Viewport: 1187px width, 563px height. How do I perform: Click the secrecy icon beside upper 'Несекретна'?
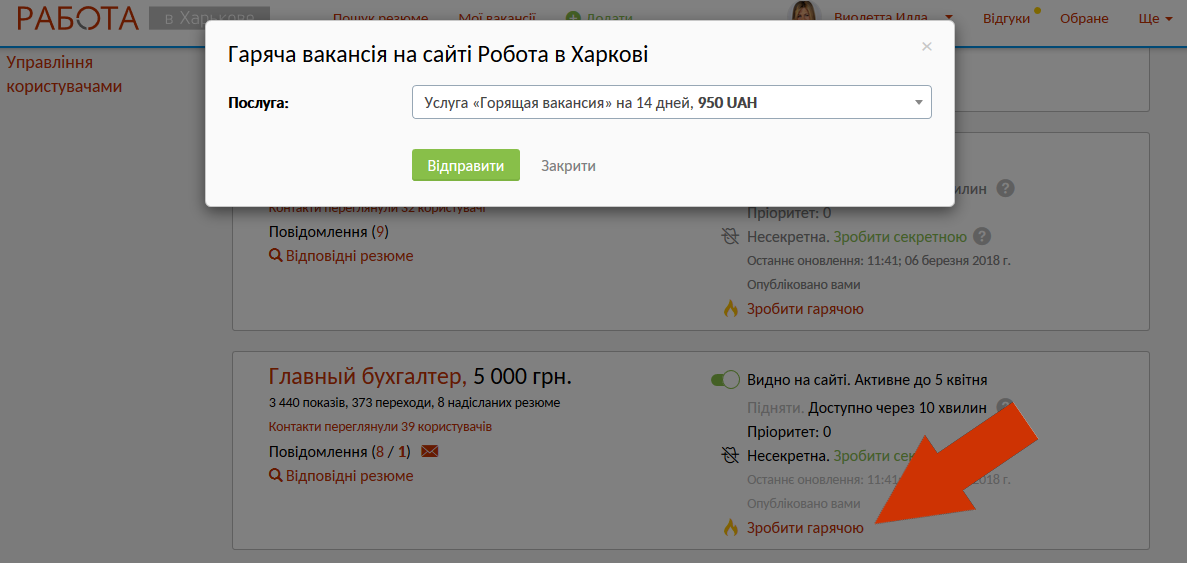coord(730,237)
